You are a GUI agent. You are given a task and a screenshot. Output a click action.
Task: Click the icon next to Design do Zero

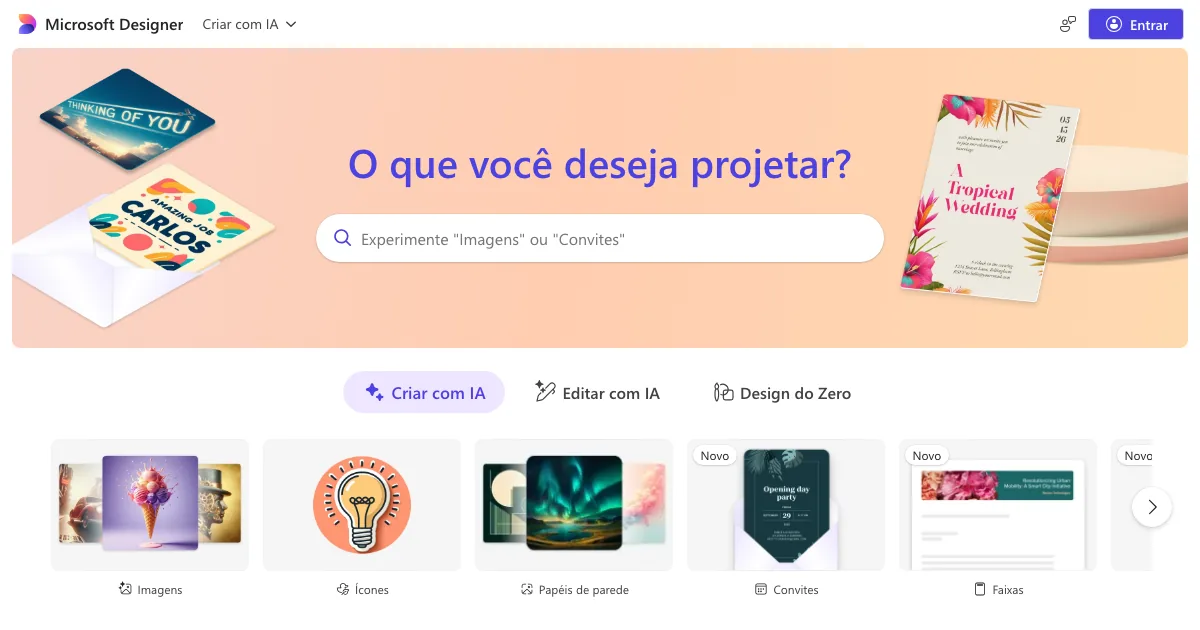tap(724, 393)
